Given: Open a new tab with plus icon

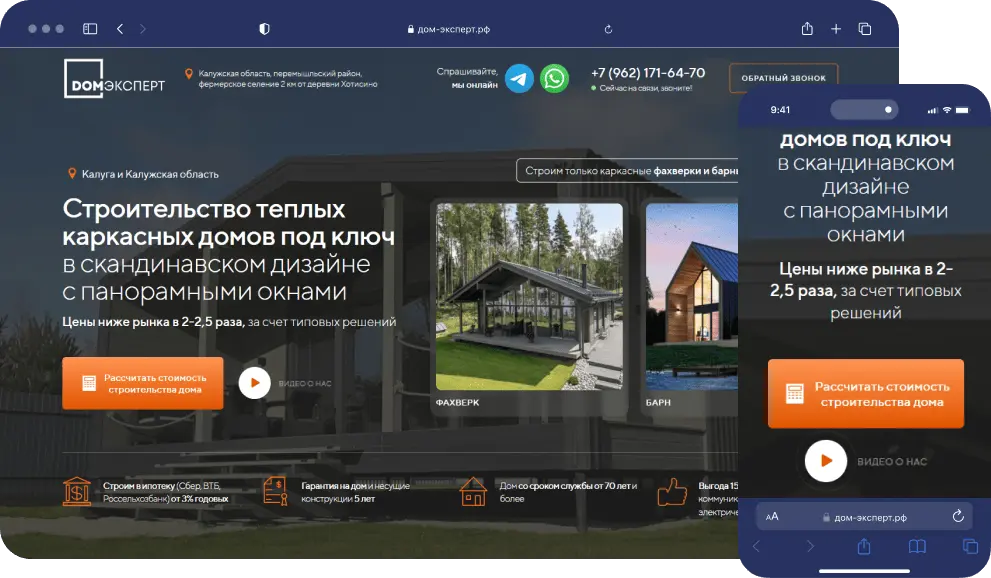Looking at the screenshot, I should pyautogui.click(x=836, y=29).
